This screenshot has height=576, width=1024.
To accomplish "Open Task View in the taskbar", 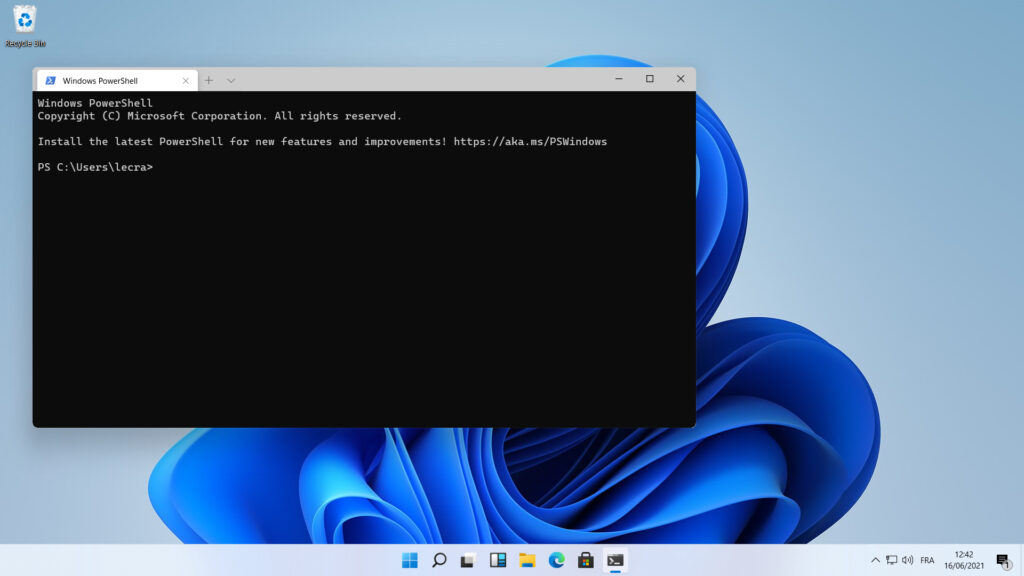I will point(468,560).
